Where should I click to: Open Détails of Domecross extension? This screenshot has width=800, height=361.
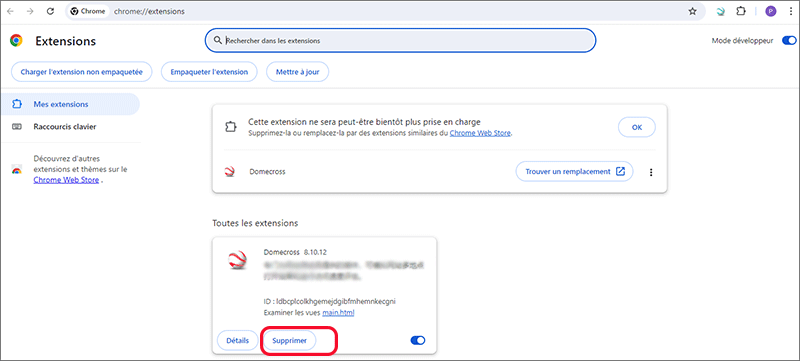[237, 341]
